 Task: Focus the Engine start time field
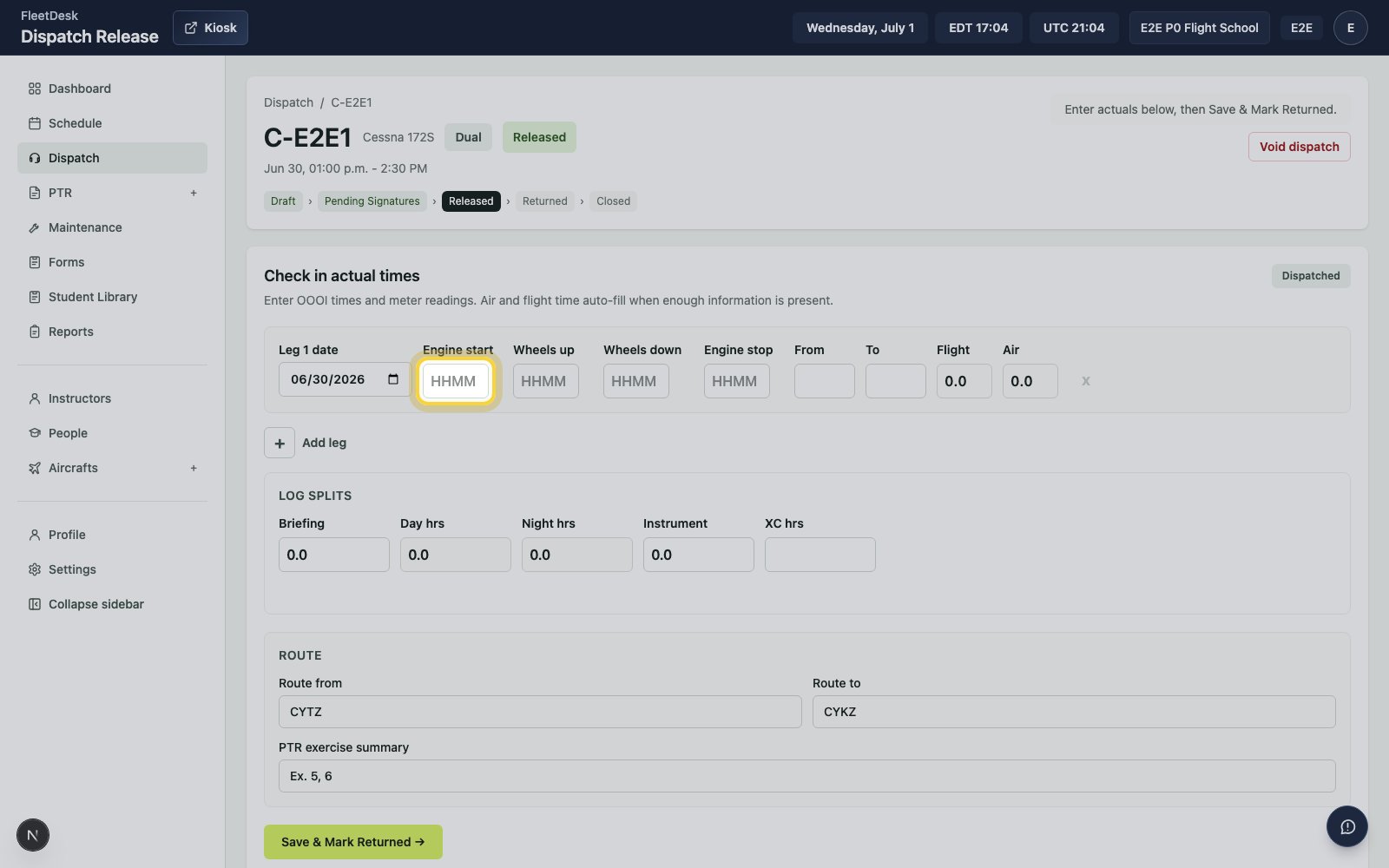point(456,381)
